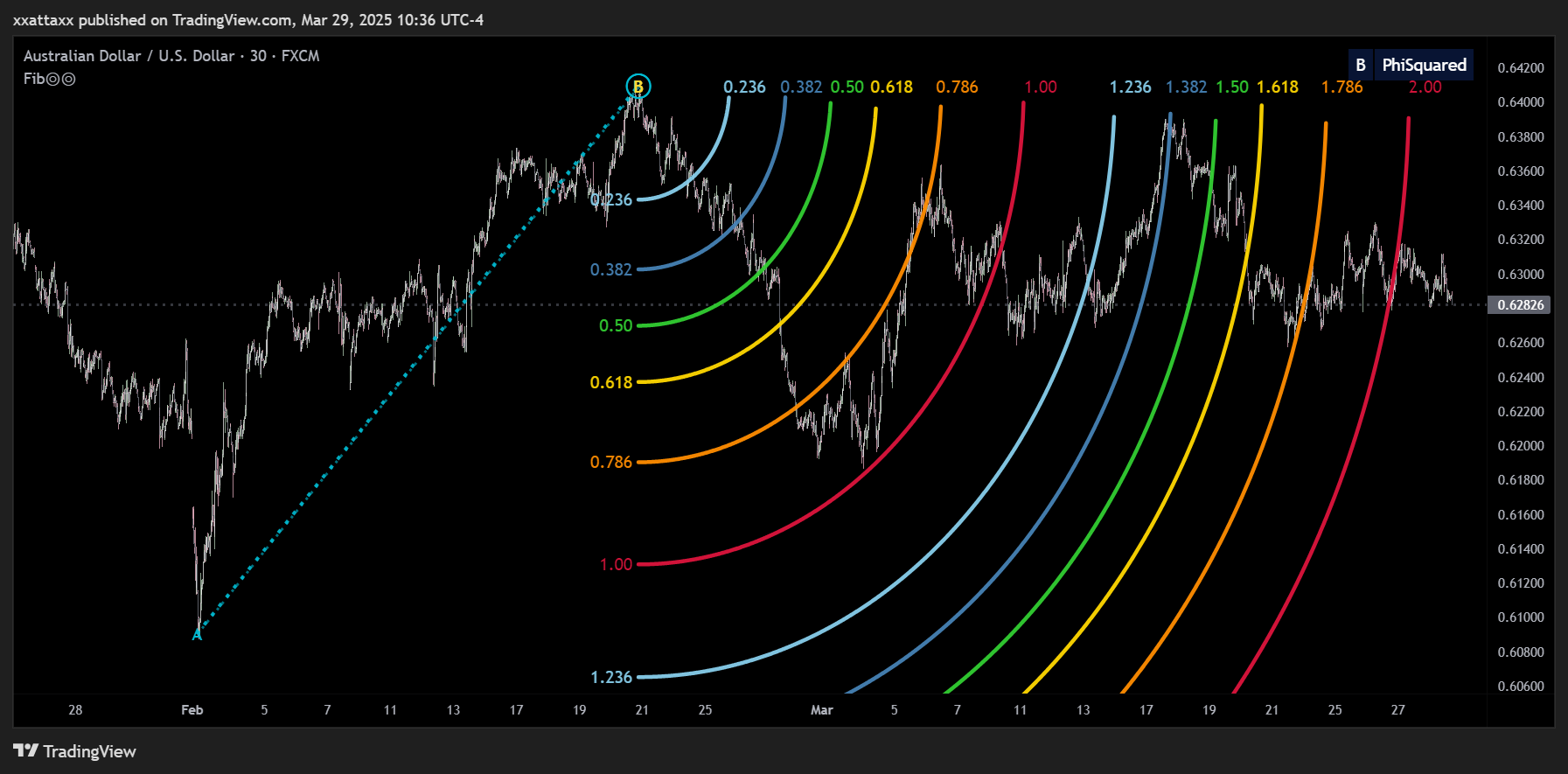Viewport: 1568px width, 774px height.
Task: Click the 0.63200 price axis label
Action: tap(1521, 240)
